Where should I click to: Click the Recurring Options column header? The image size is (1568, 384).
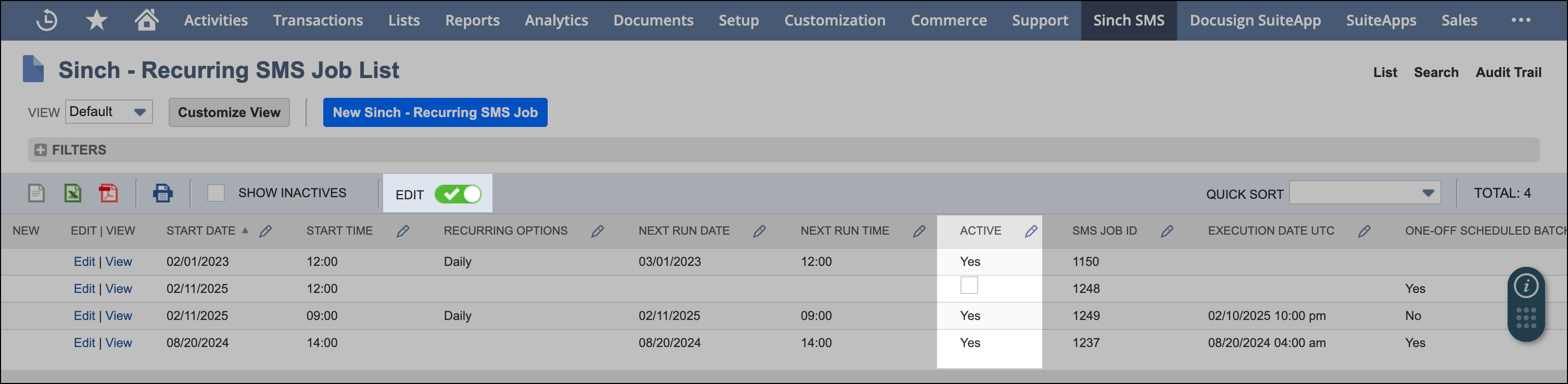pos(505,231)
